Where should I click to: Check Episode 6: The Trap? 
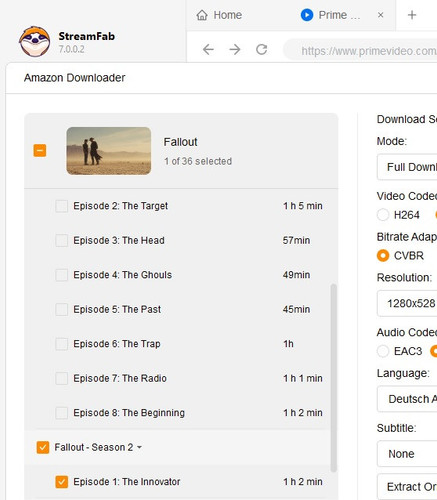pyautogui.click(x=62, y=344)
